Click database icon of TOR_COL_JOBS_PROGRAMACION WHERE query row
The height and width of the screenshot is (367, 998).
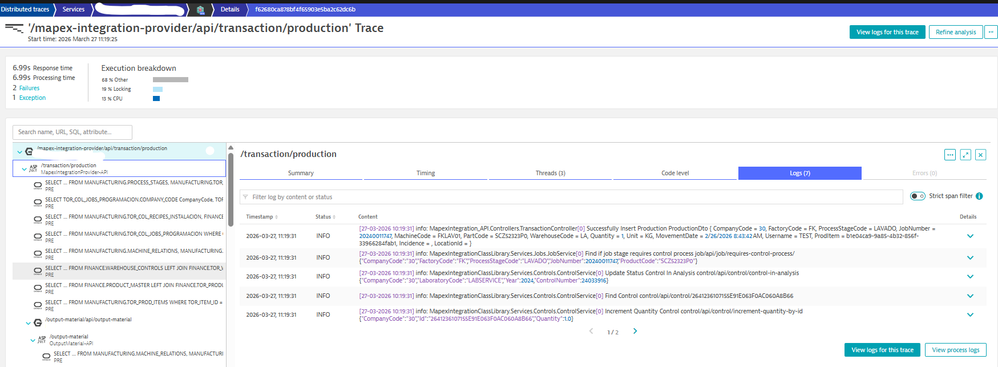pos(38,237)
